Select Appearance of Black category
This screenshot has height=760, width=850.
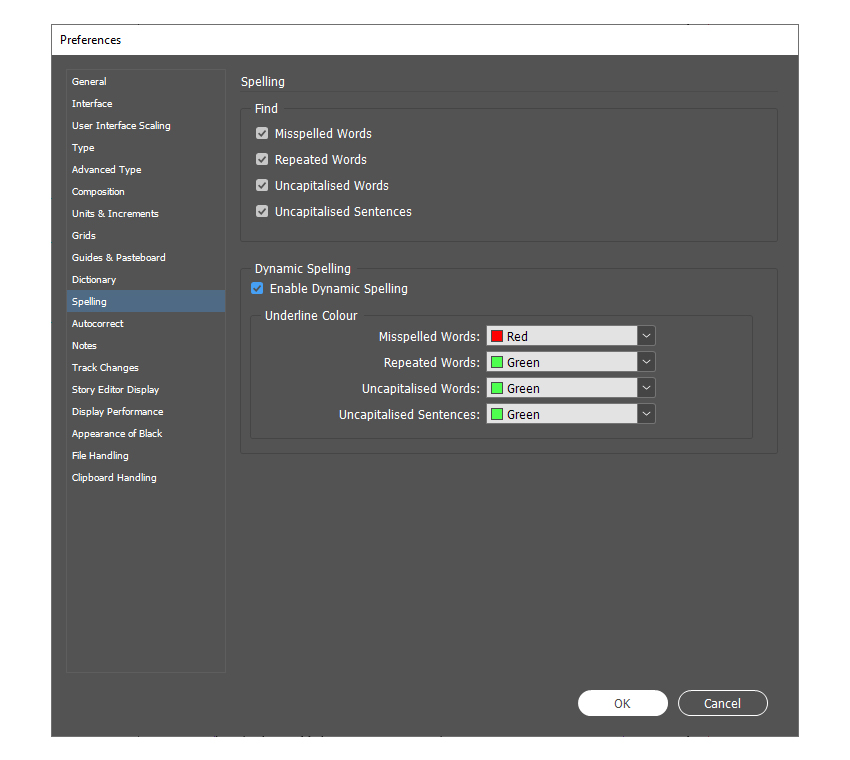[146, 434]
